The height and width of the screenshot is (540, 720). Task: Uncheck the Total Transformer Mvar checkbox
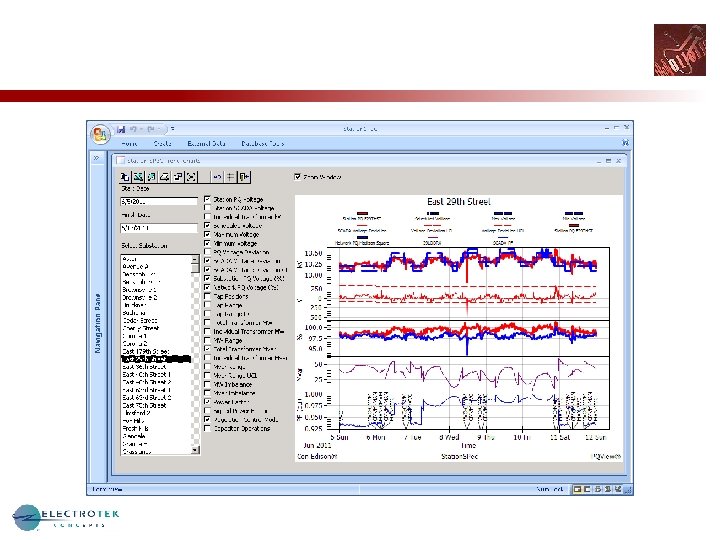[207, 349]
